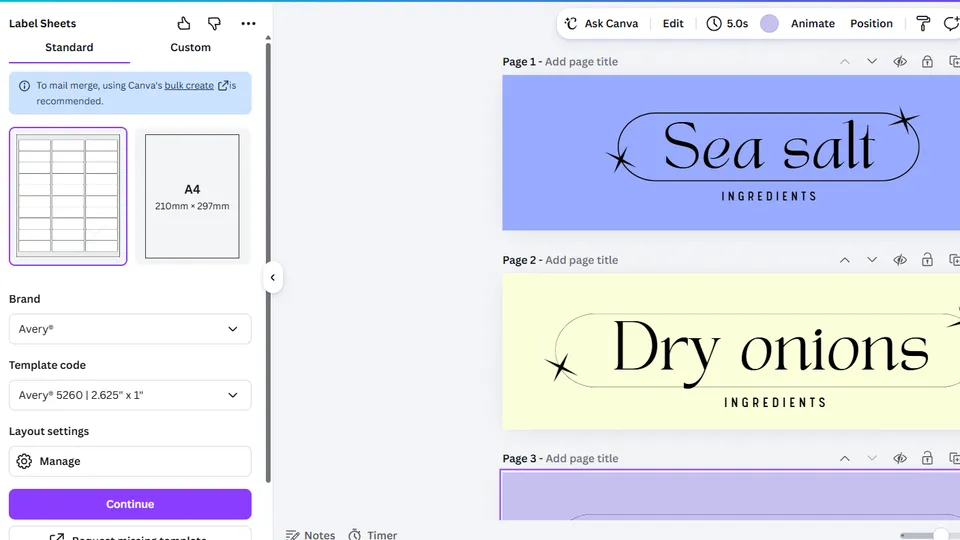The height and width of the screenshot is (540, 960).
Task: Click the clock icon for 5.0s duration
Action: pos(714,23)
